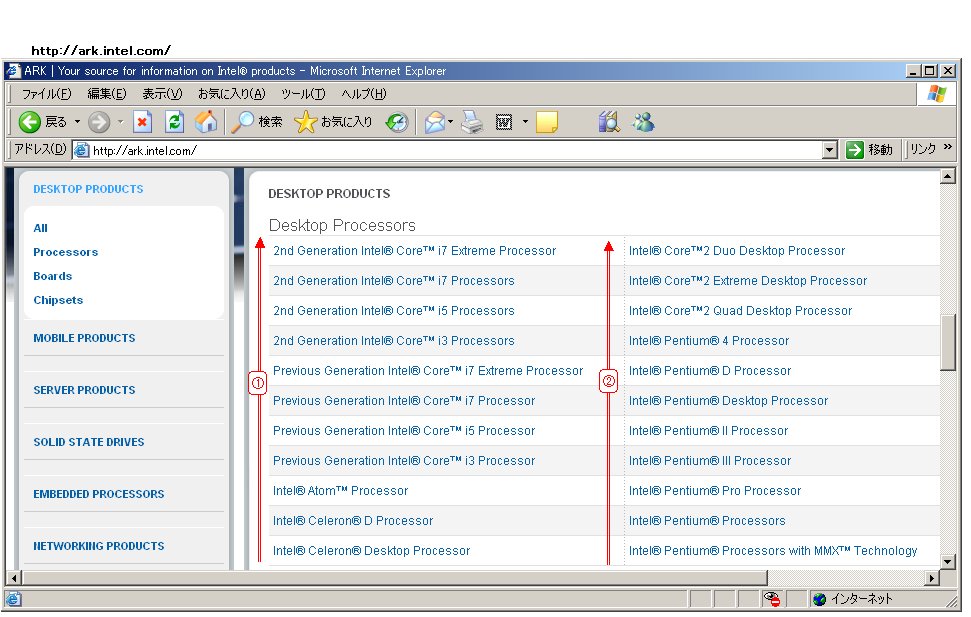
Task: Open the ファイル(F) menu
Action: tap(46, 94)
